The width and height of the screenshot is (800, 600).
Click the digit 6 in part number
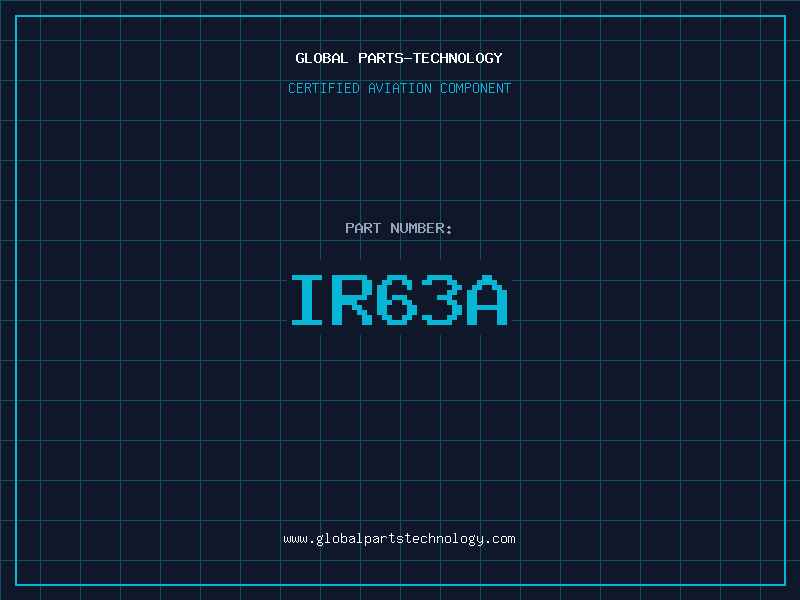(399, 300)
